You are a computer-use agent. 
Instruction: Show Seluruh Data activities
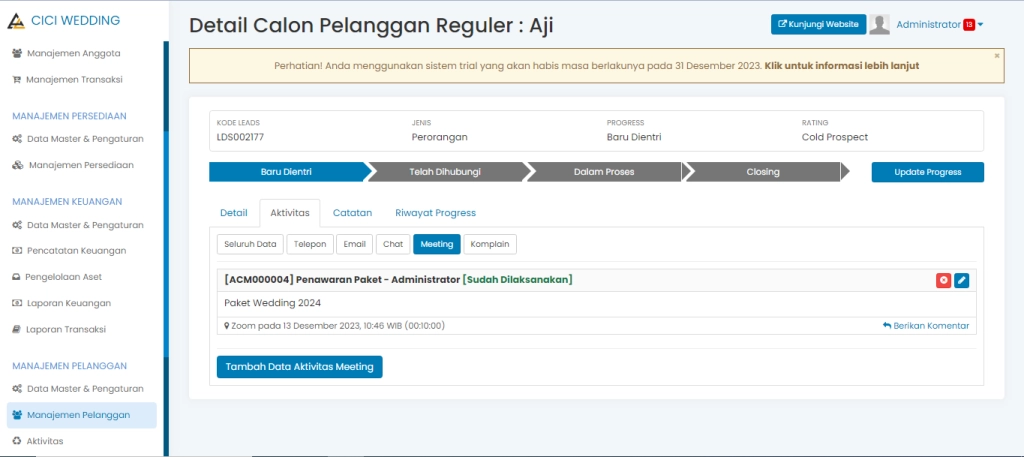250,244
